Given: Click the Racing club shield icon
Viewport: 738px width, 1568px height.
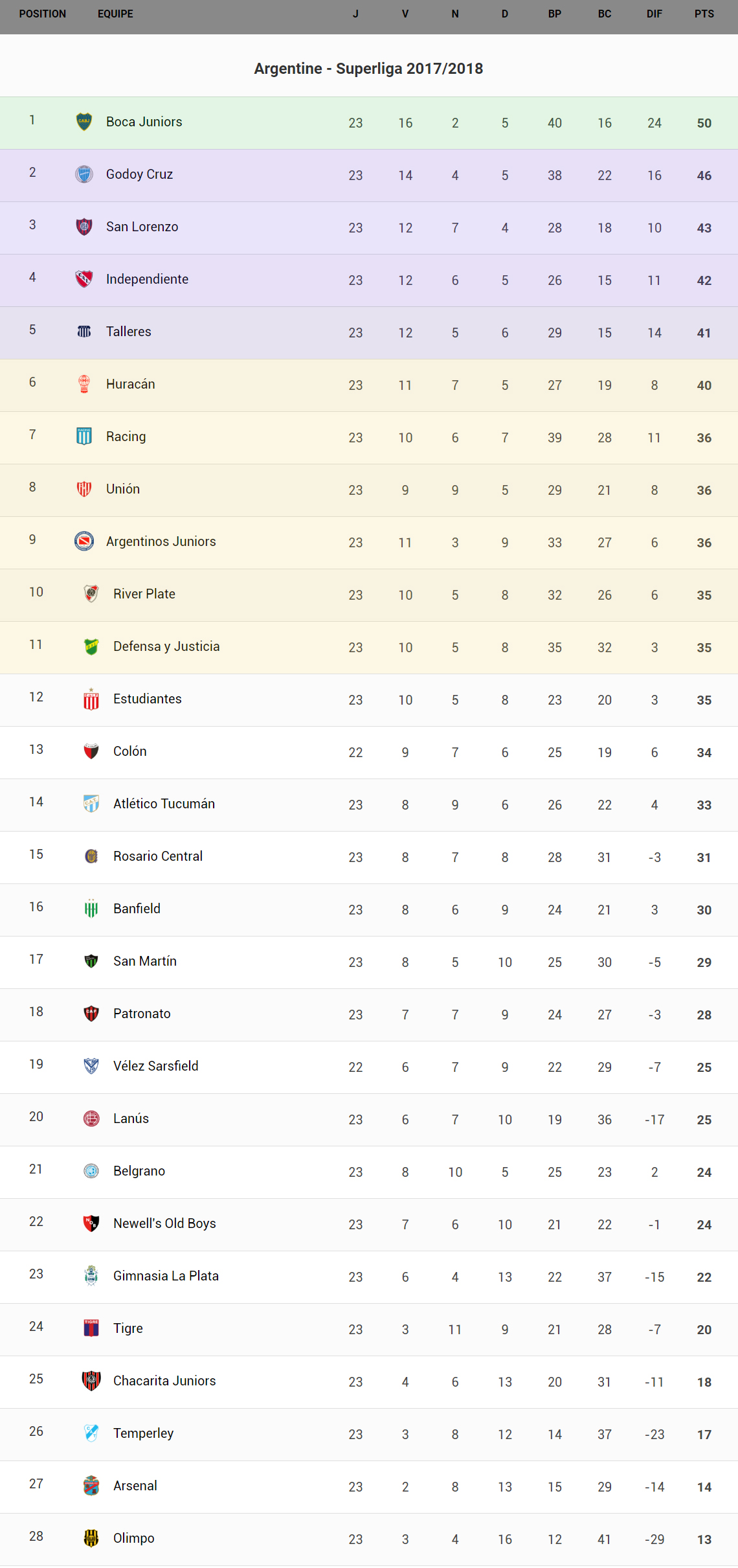Looking at the screenshot, I should (84, 437).
